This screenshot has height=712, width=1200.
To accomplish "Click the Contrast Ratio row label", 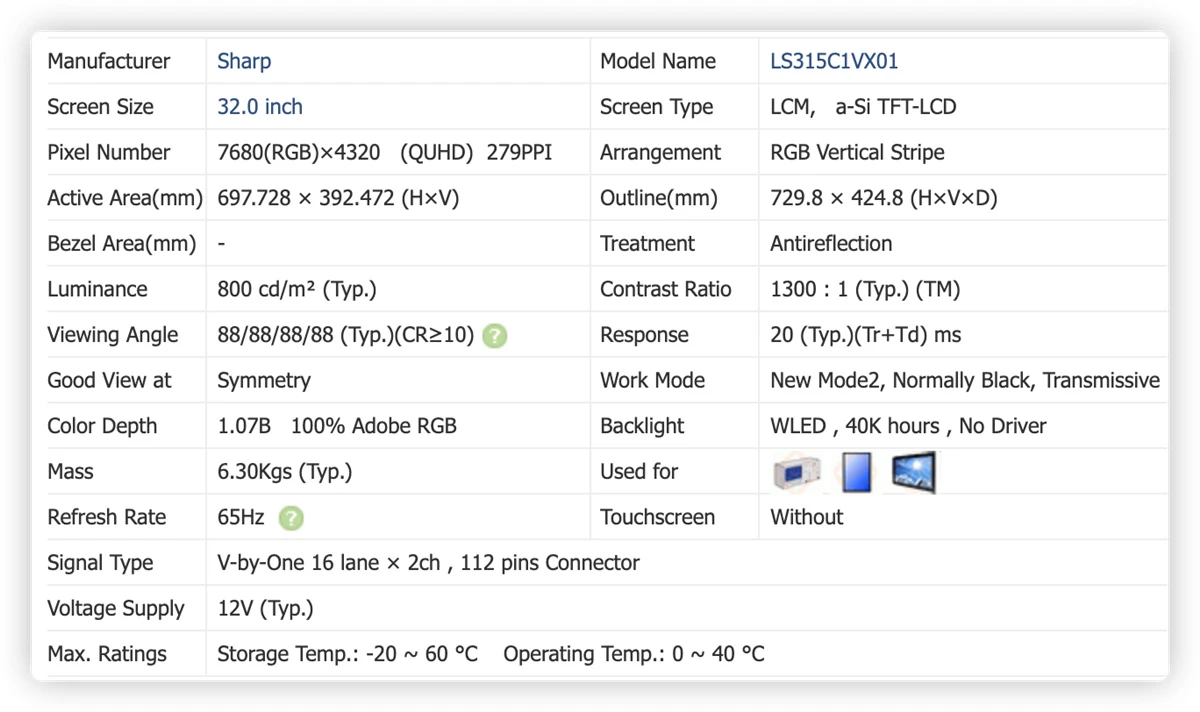I will tap(666, 290).
